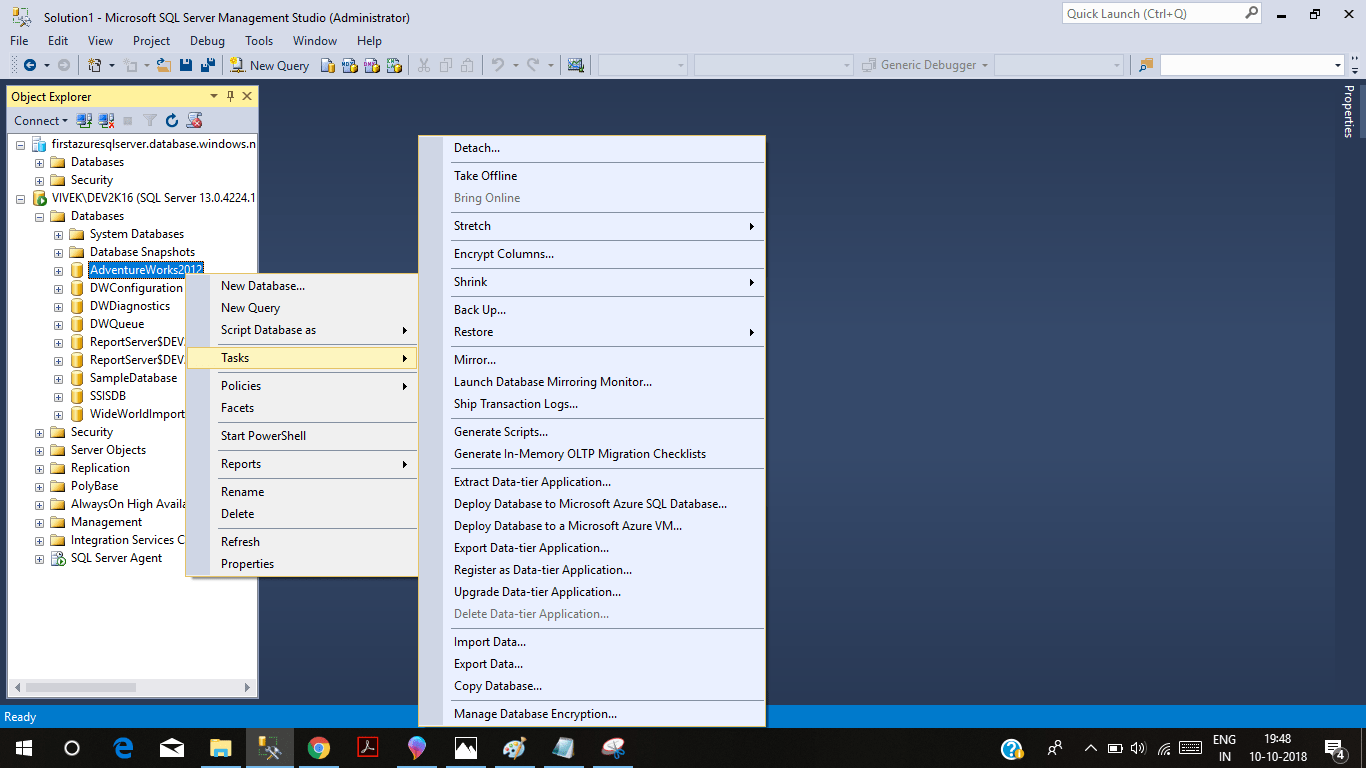Click the Save All disks icon

[208, 65]
